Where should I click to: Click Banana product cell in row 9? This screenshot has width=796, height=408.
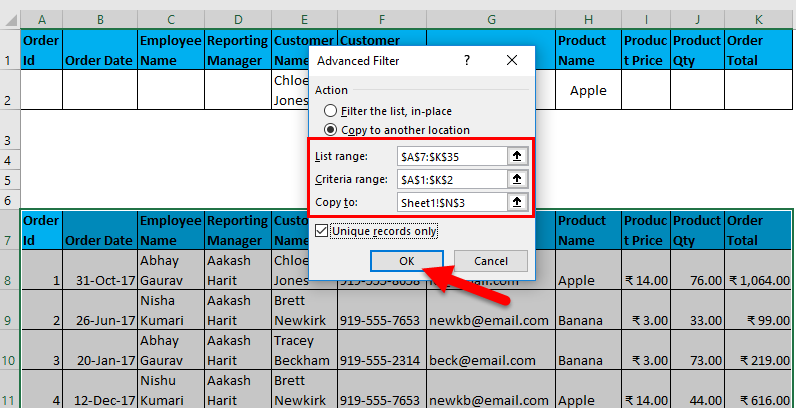point(588,310)
